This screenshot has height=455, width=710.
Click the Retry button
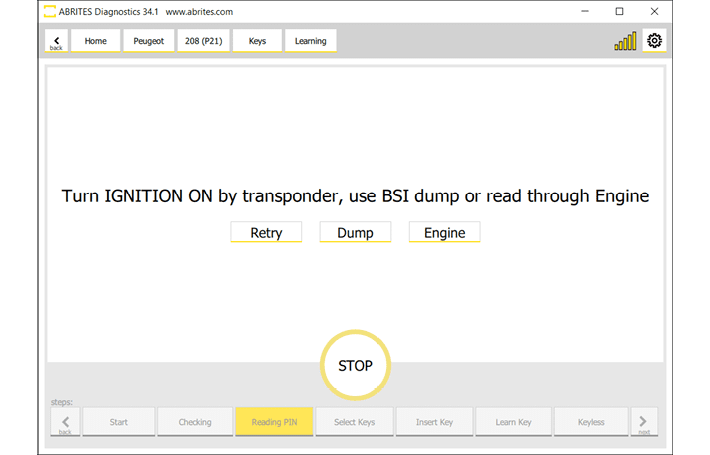click(266, 232)
